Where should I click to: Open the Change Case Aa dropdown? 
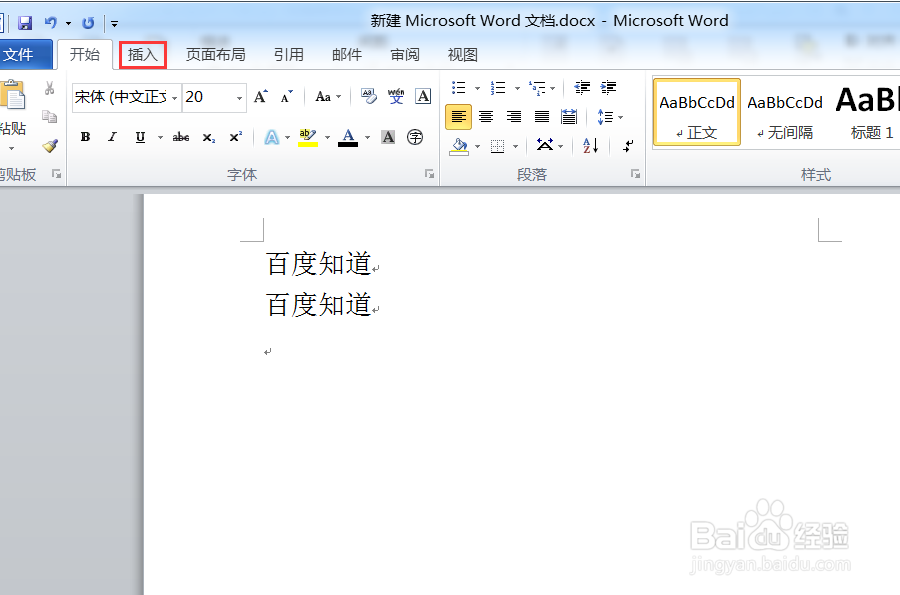point(328,96)
